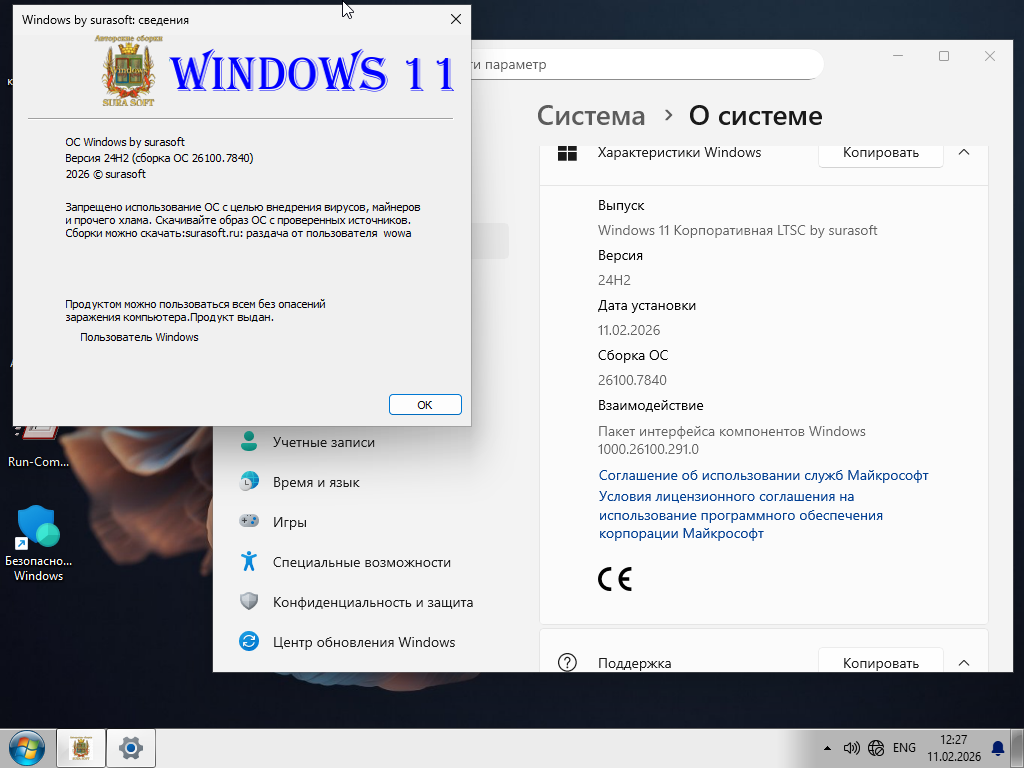Click the volume speaker tray icon
This screenshot has height=768, width=1024.
point(852,748)
